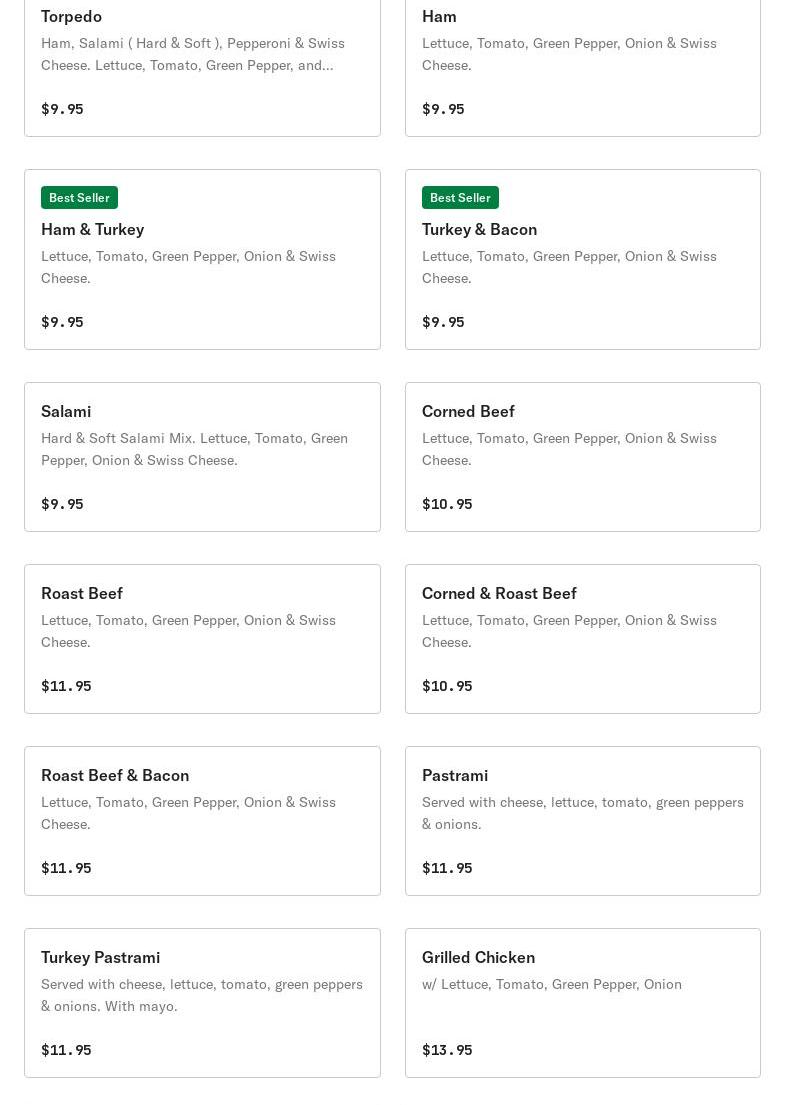Click the $13.95 Grilled Chicken price
The width and height of the screenshot is (785, 1105).
tap(447, 1049)
